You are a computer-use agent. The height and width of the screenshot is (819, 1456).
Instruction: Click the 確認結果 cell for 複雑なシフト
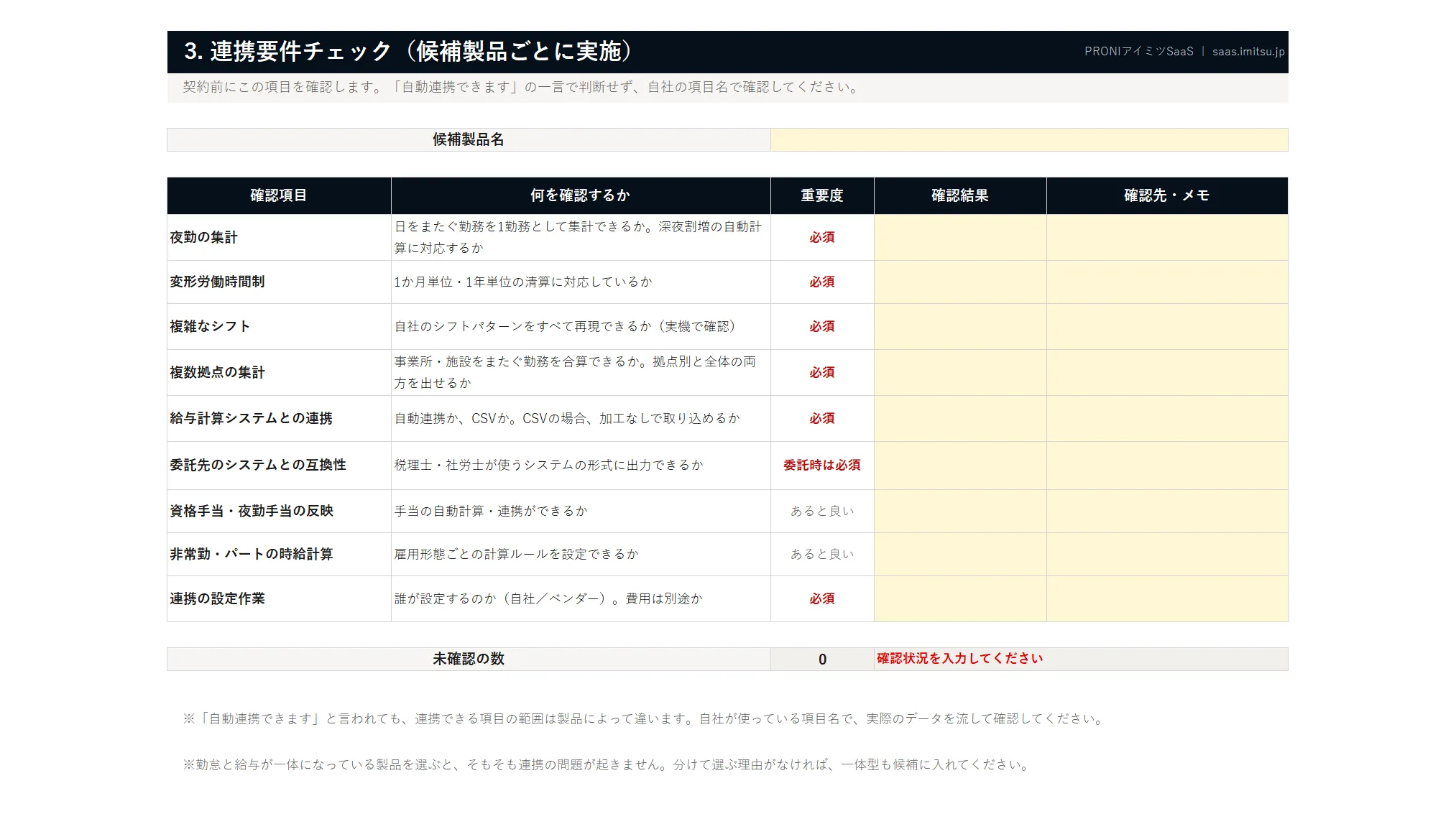960,326
